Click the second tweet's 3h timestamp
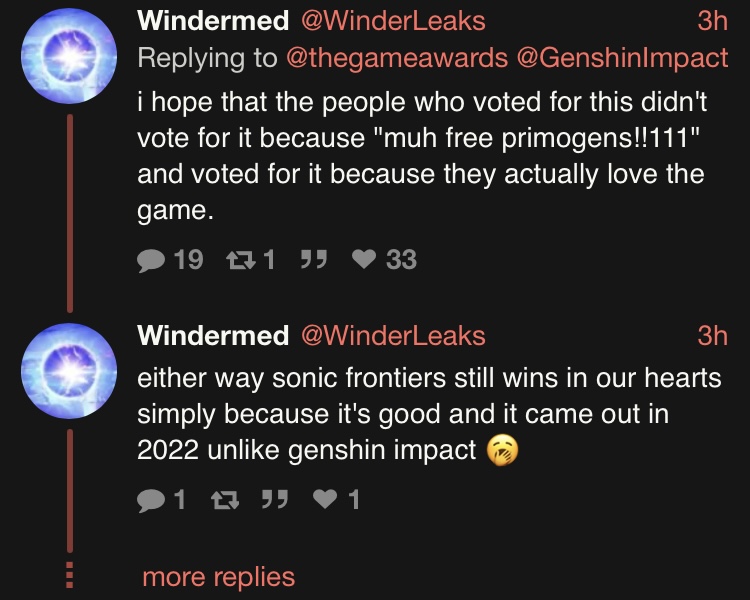The width and height of the screenshot is (750, 600). pos(713,336)
